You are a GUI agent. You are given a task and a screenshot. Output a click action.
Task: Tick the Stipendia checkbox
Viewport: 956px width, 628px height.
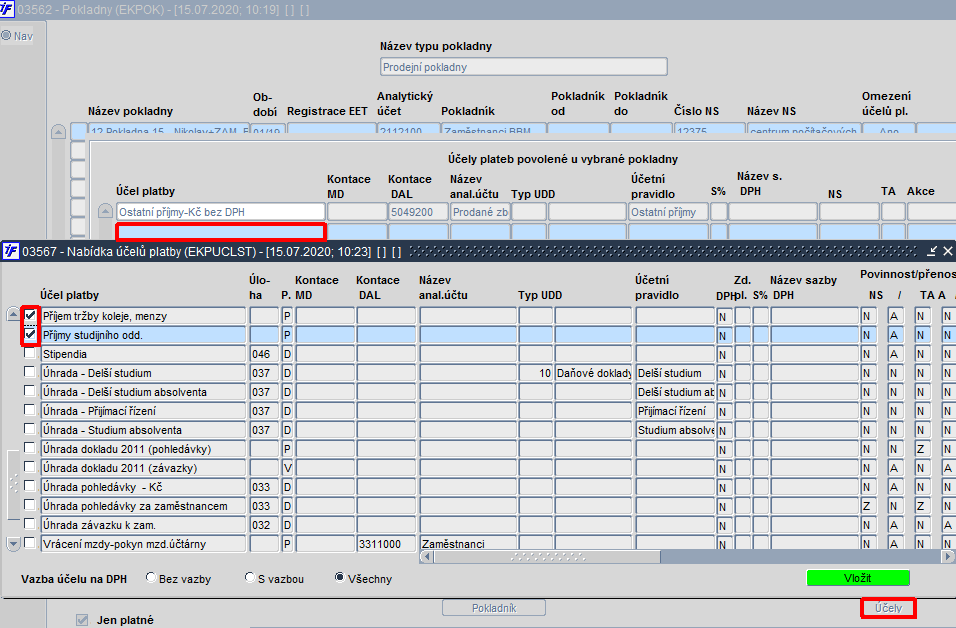click(29, 353)
